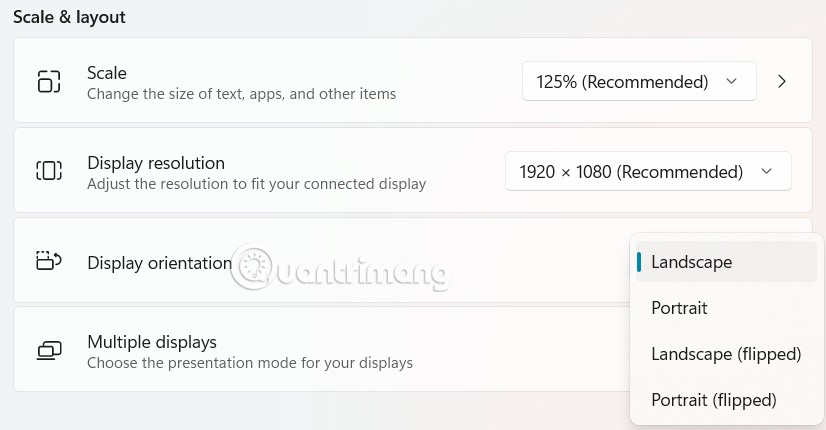Expand the Multiple displays section
Viewport: 826px width, 430px height.
click(321, 349)
